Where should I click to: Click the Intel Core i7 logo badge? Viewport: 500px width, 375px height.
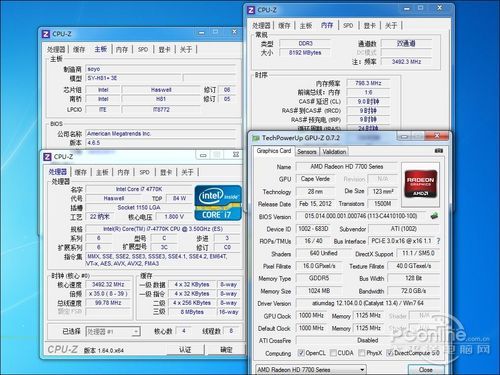[x=218, y=203]
